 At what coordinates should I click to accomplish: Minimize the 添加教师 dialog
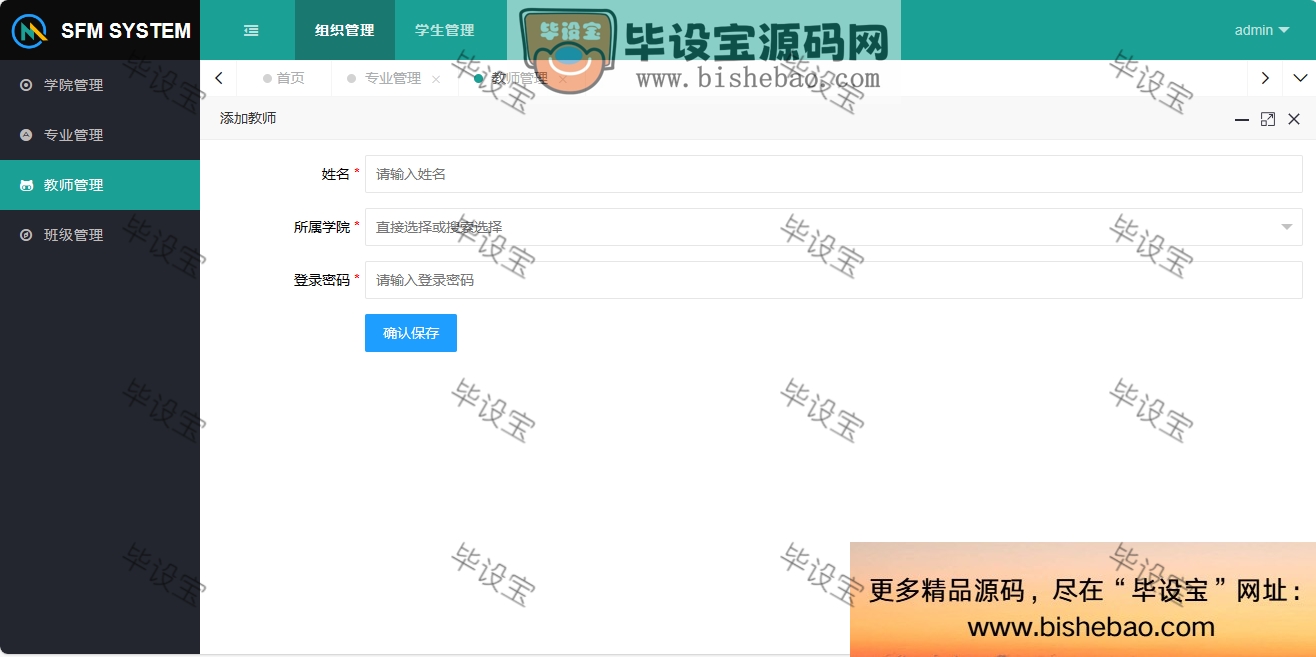point(1242,119)
